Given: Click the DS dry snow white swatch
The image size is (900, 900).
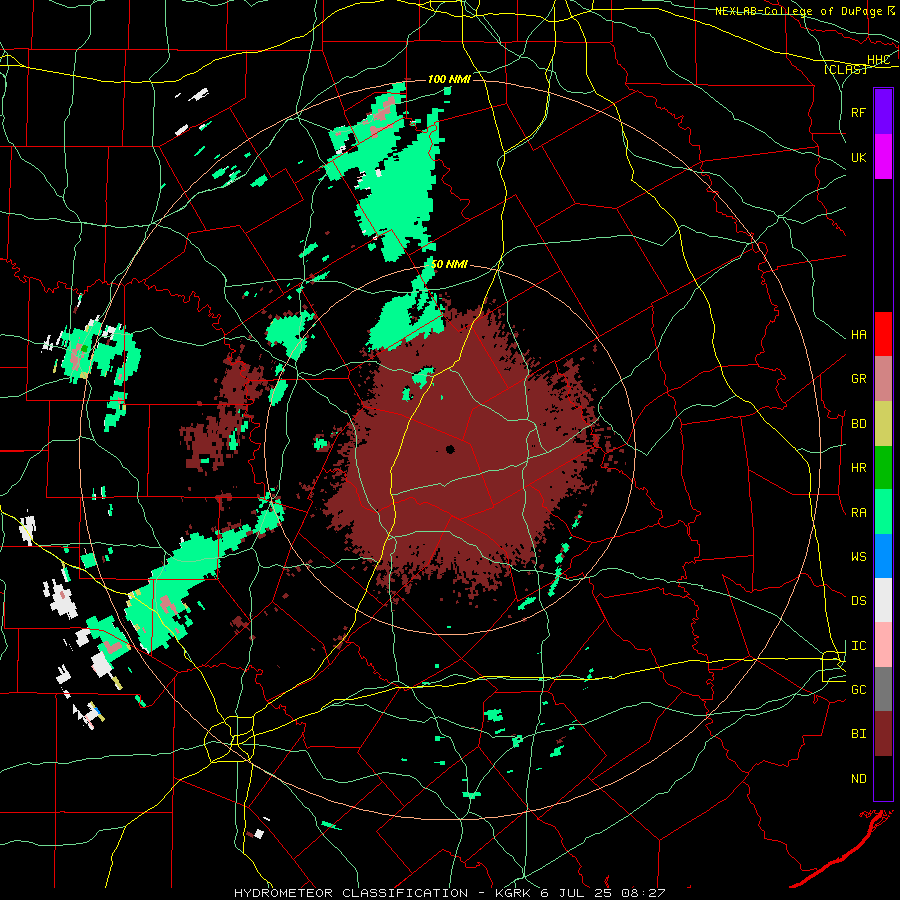Looking at the screenshot, I should click(x=883, y=601).
